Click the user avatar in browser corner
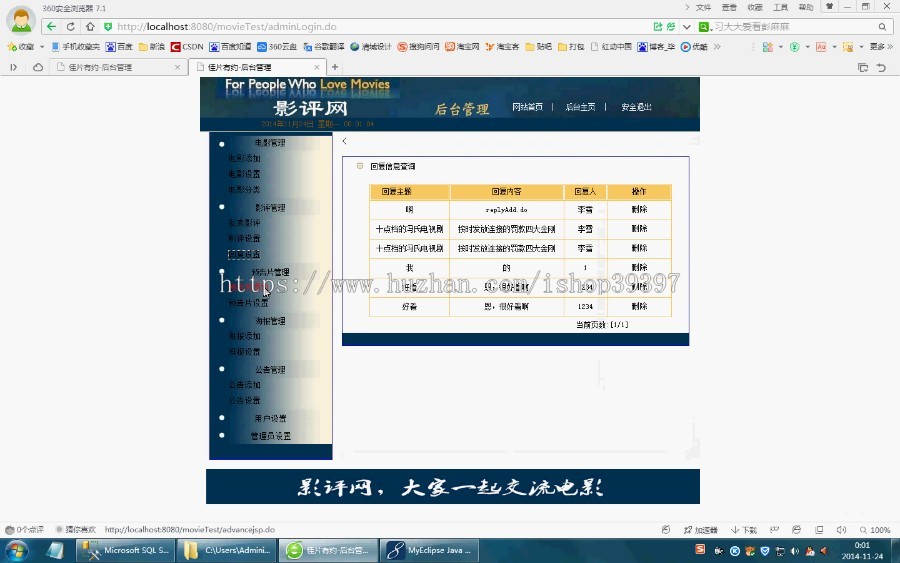This screenshot has width=900, height=563. (21, 20)
